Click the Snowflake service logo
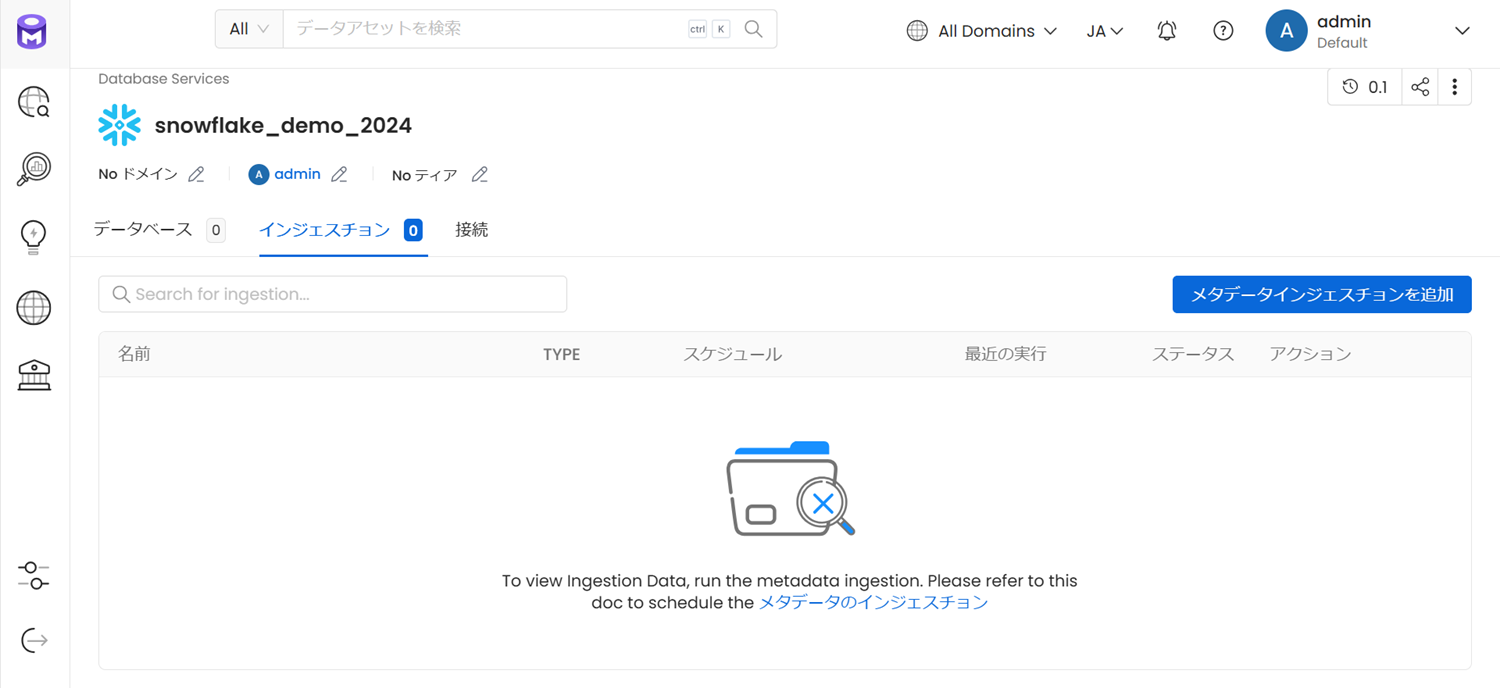 pyautogui.click(x=120, y=126)
